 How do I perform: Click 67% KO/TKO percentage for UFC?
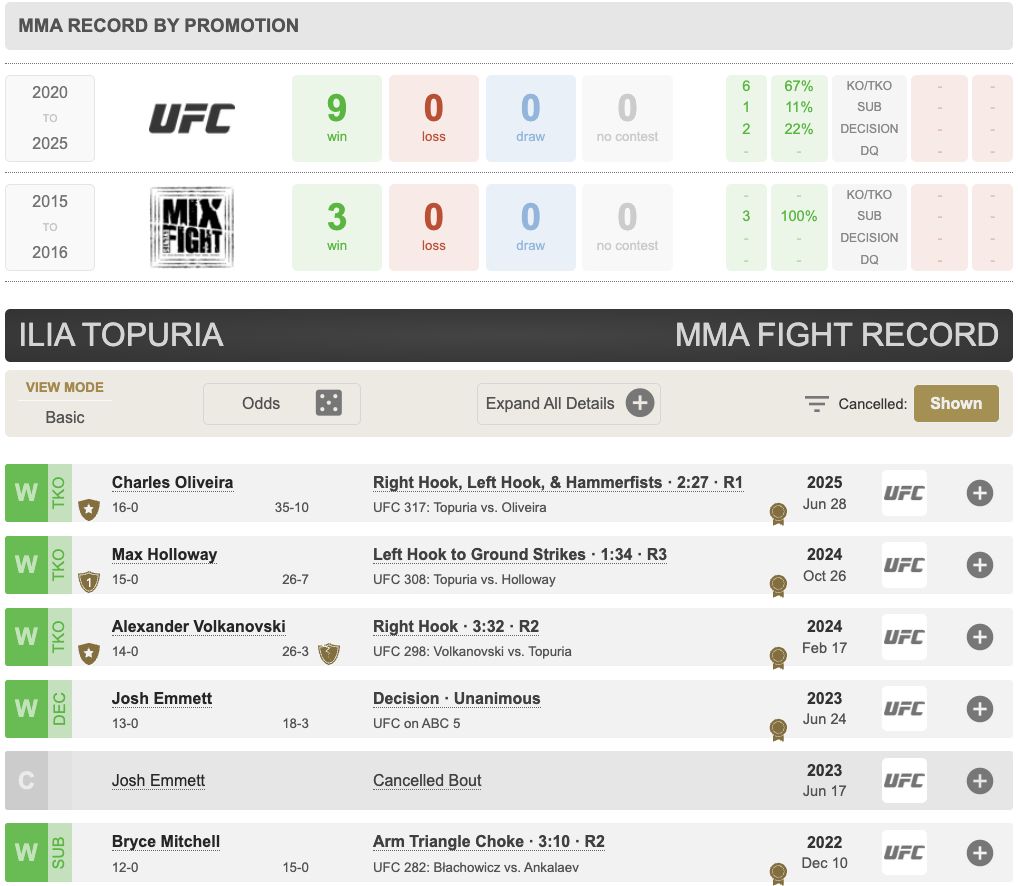[x=799, y=86]
